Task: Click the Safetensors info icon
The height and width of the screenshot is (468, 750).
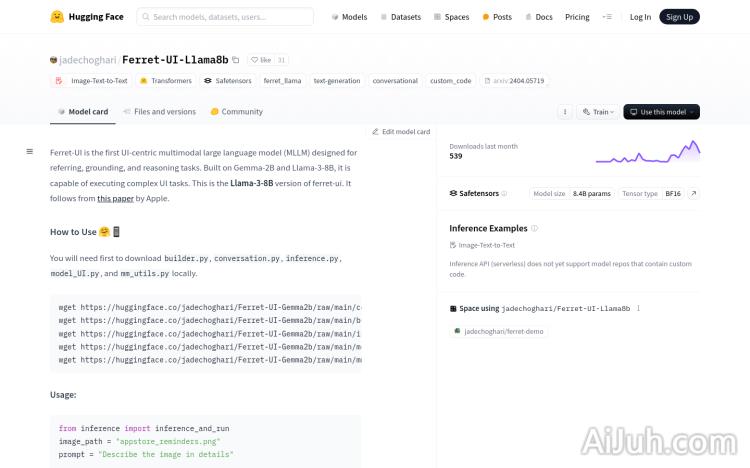Action: point(504,193)
